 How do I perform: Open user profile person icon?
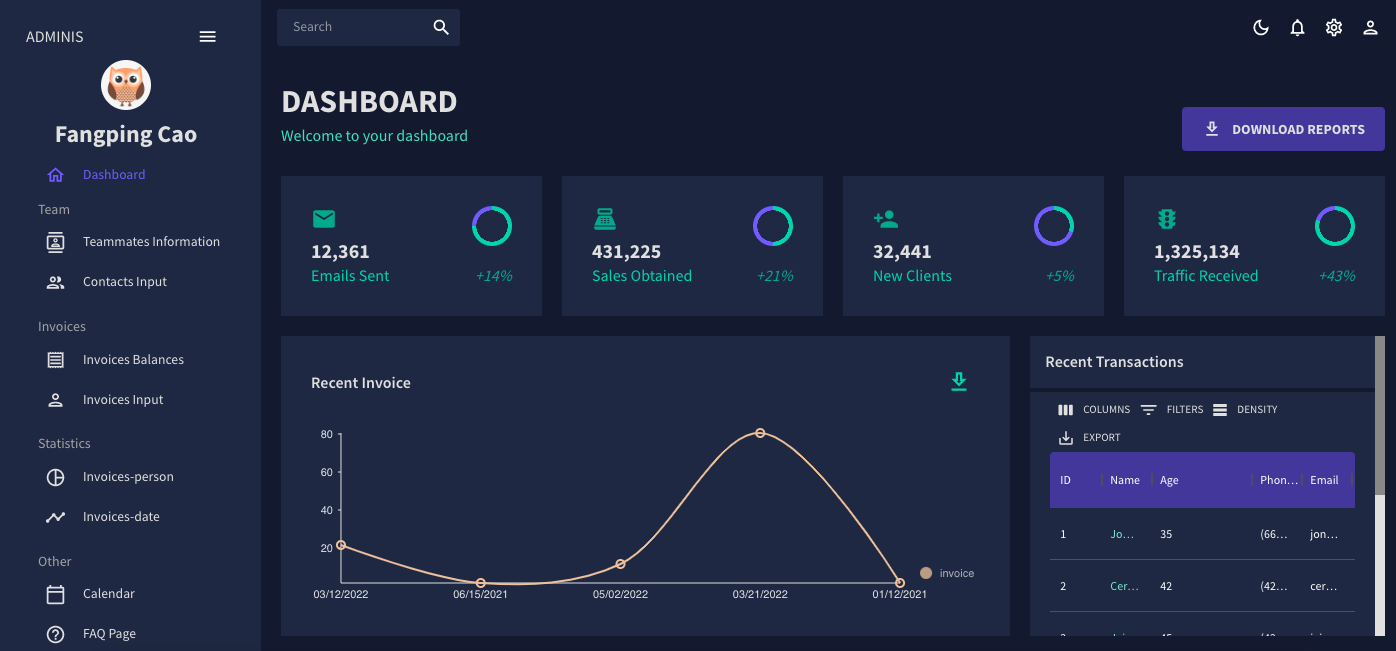(x=1371, y=28)
